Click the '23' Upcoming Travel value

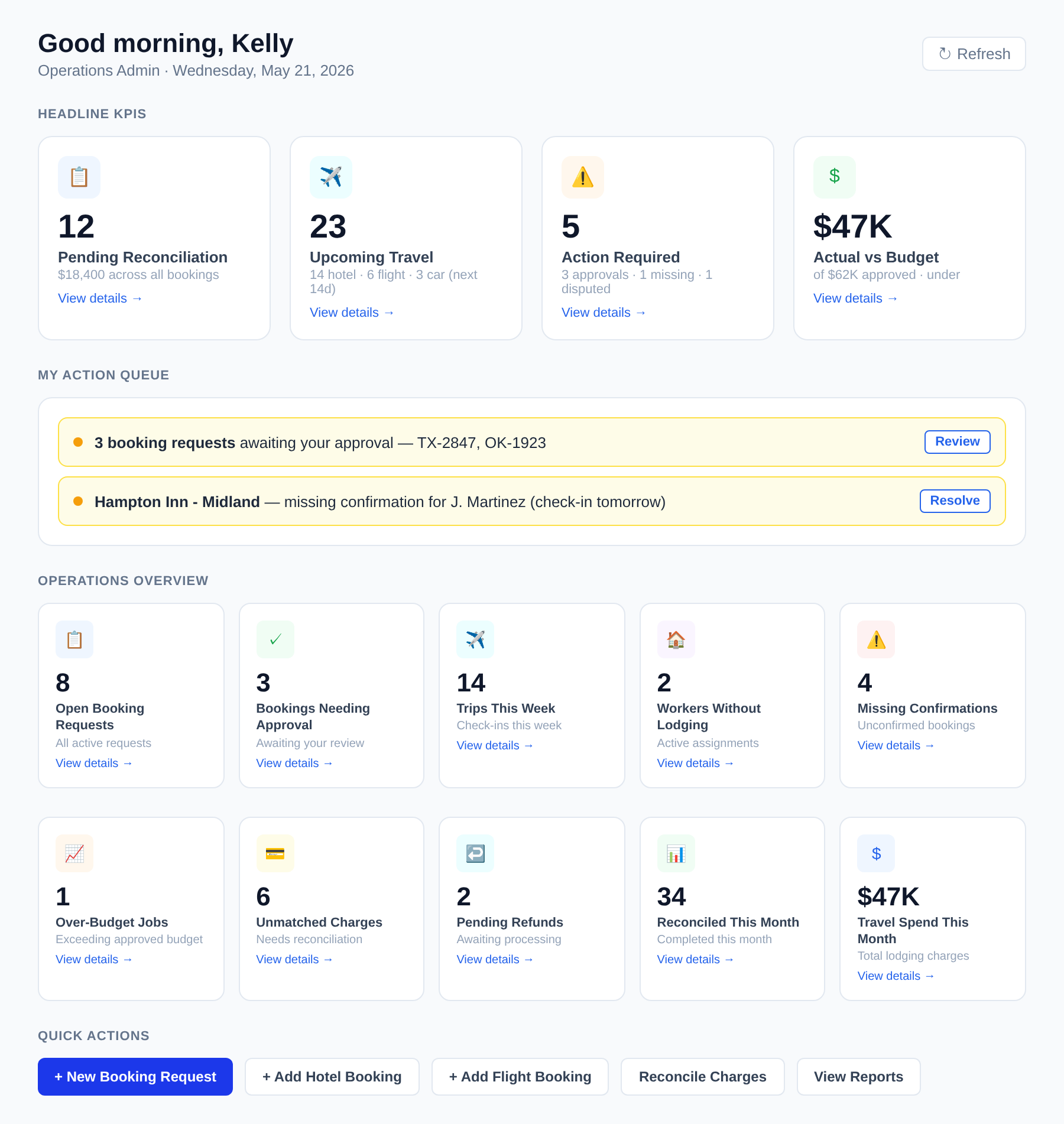pyautogui.click(x=328, y=226)
